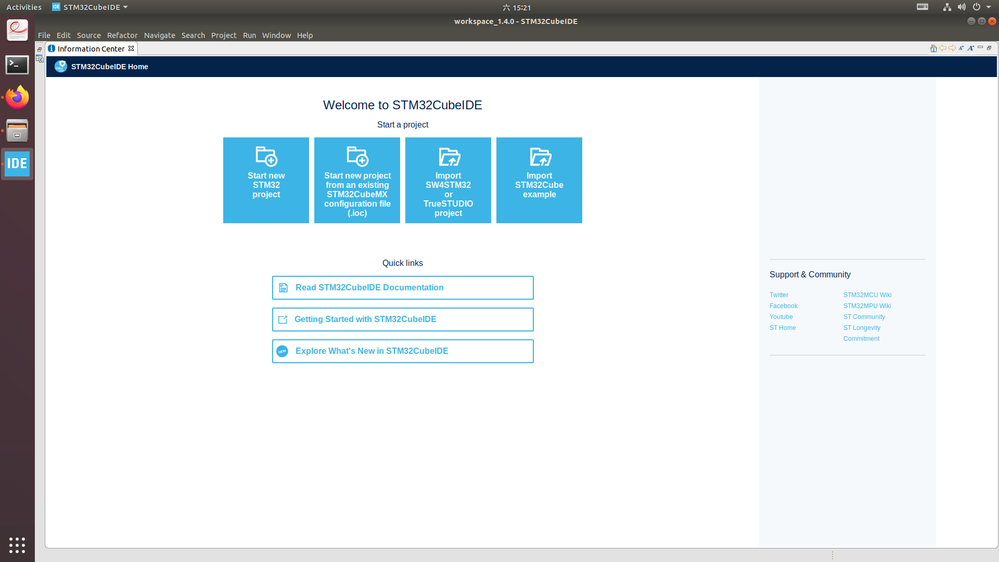The height and width of the screenshot is (562, 999).
Task: Open the STM32MCU Wiki link
Action: [867, 295]
